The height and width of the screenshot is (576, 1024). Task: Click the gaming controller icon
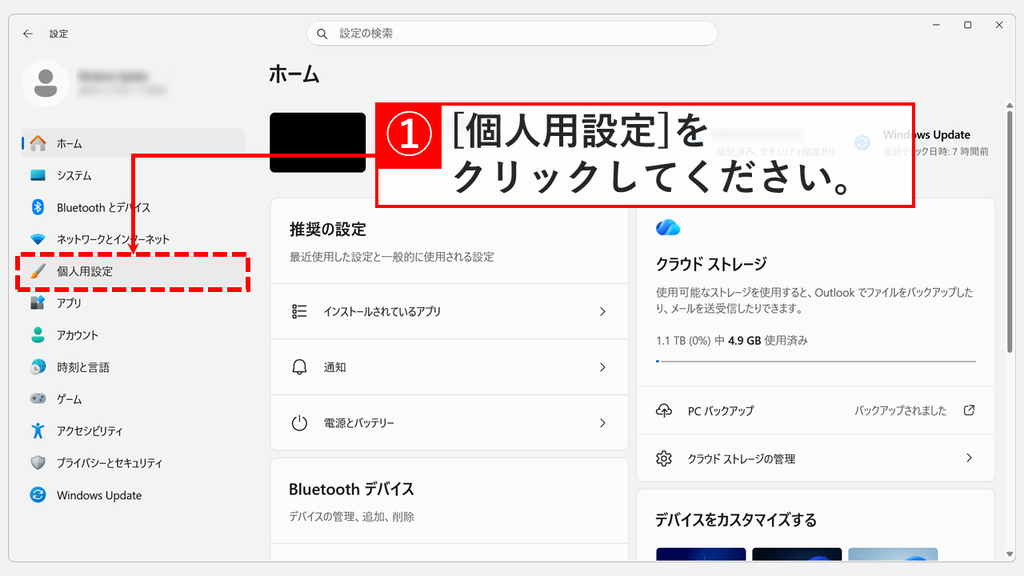(x=39, y=398)
